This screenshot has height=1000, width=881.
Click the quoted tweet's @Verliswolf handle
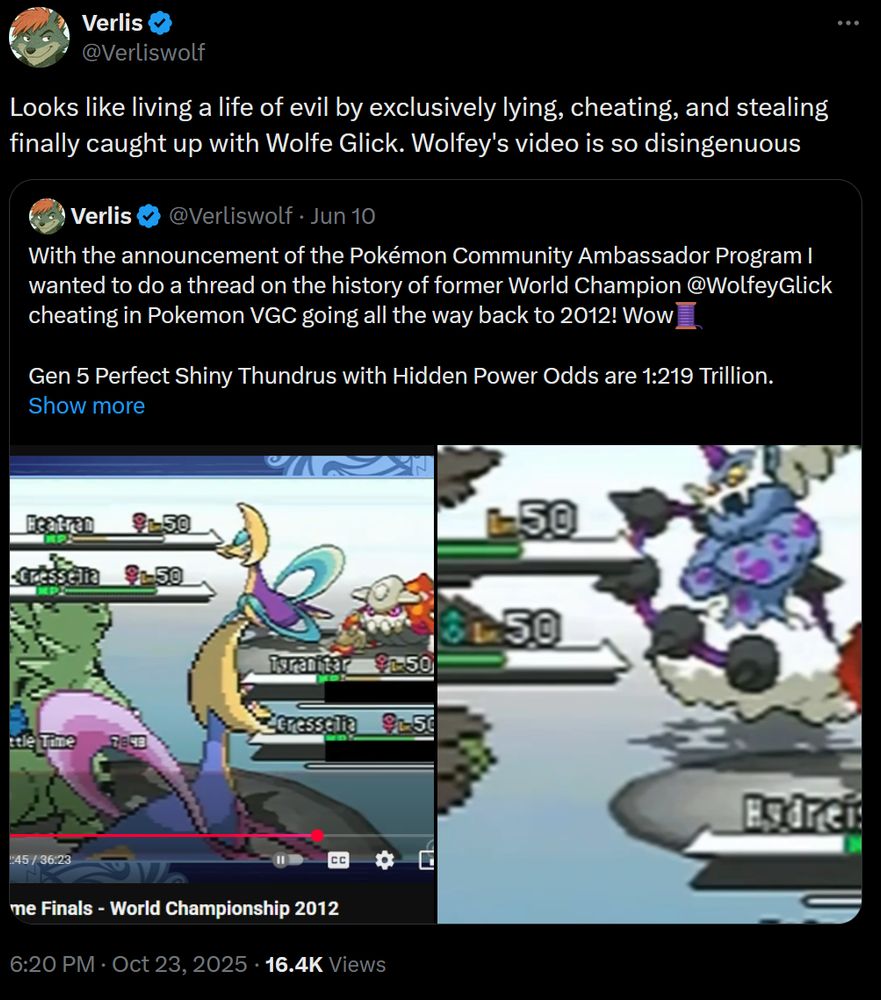point(230,216)
